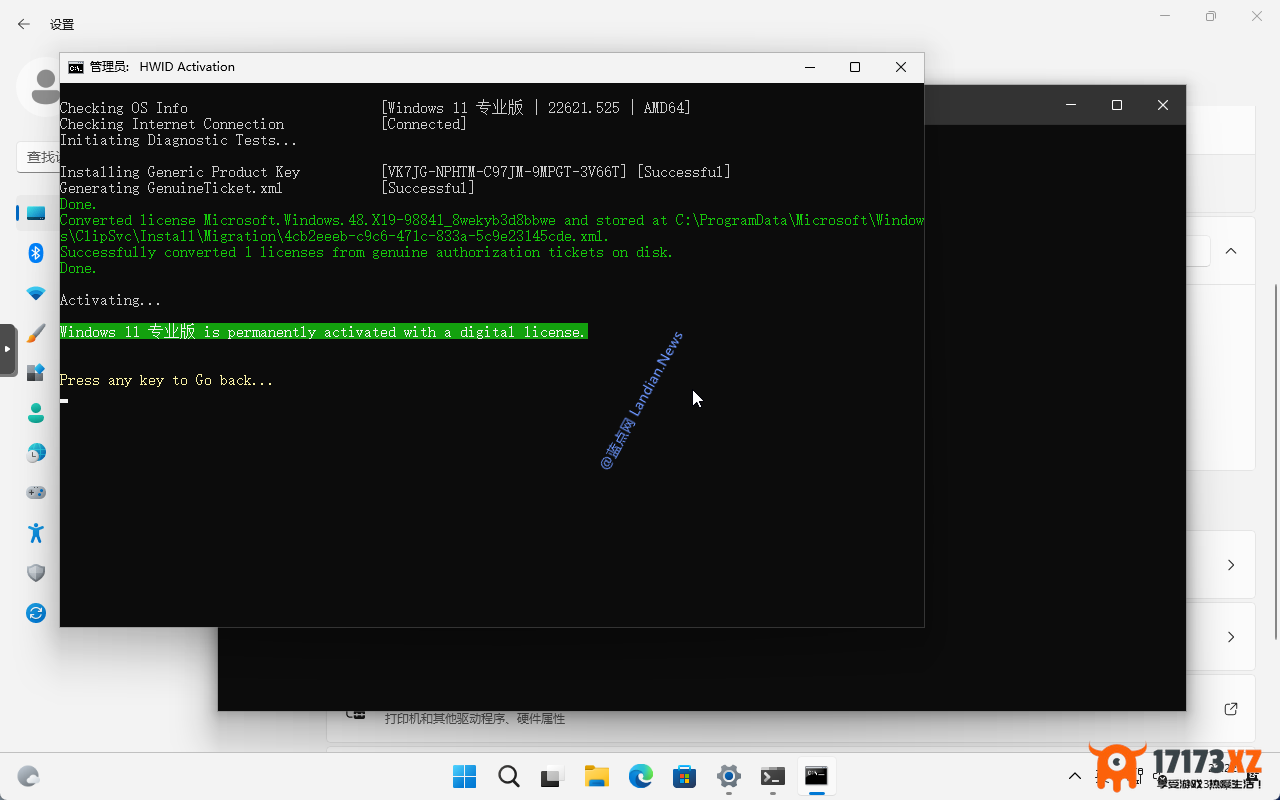The width and height of the screenshot is (1280, 800).
Task: Open lower right-arrow settings entry
Action: coord(1231,637)
